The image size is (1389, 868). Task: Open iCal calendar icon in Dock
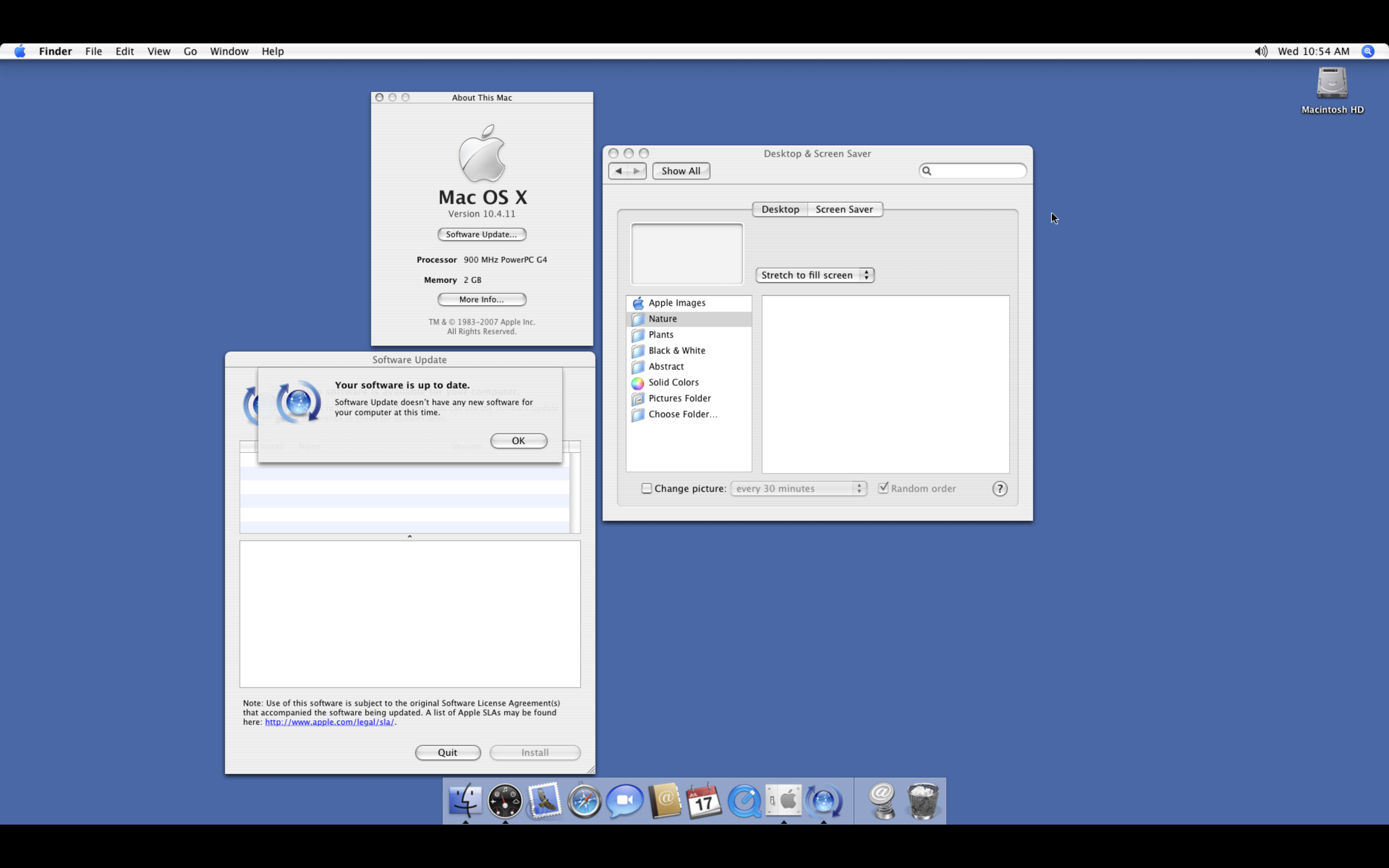704,800
